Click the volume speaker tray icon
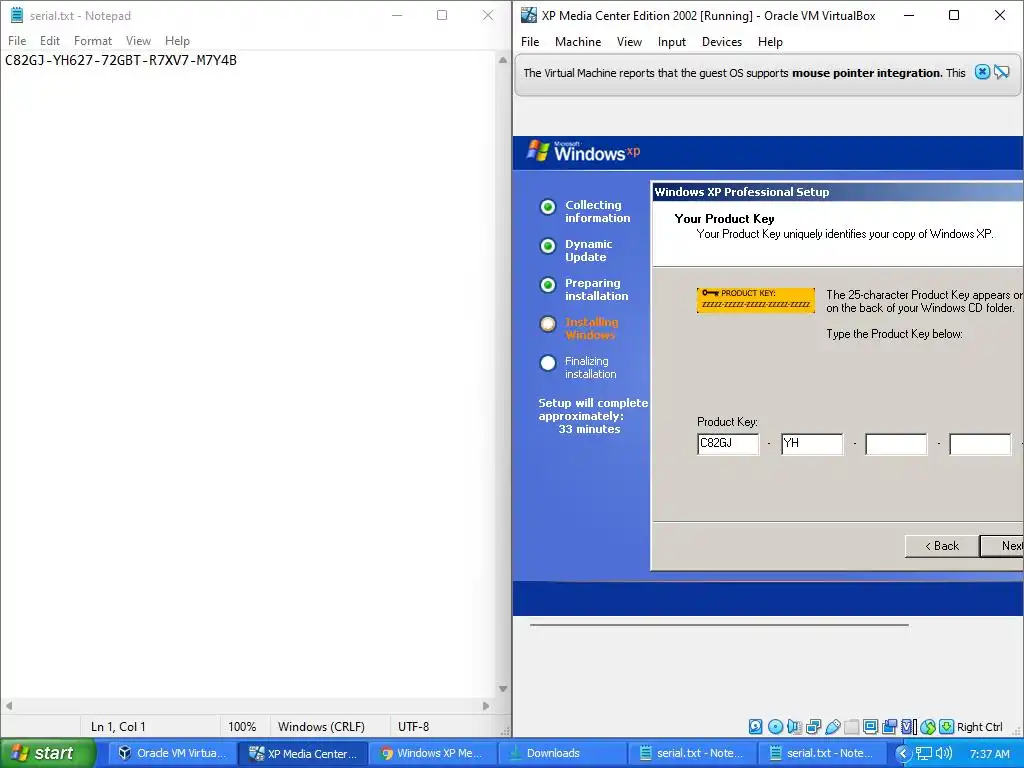The image size is (1024, 768). click(944, 753)
